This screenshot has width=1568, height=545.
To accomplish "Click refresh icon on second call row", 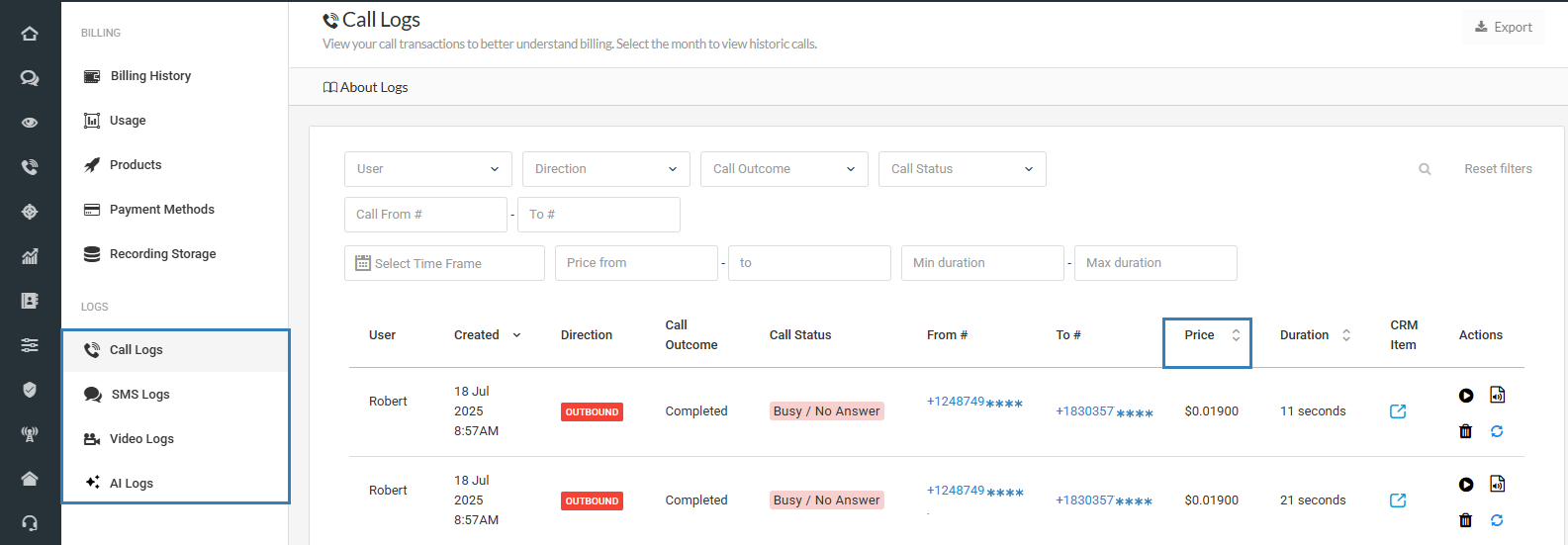I will pyautogui.click(x=1497, y=520).
